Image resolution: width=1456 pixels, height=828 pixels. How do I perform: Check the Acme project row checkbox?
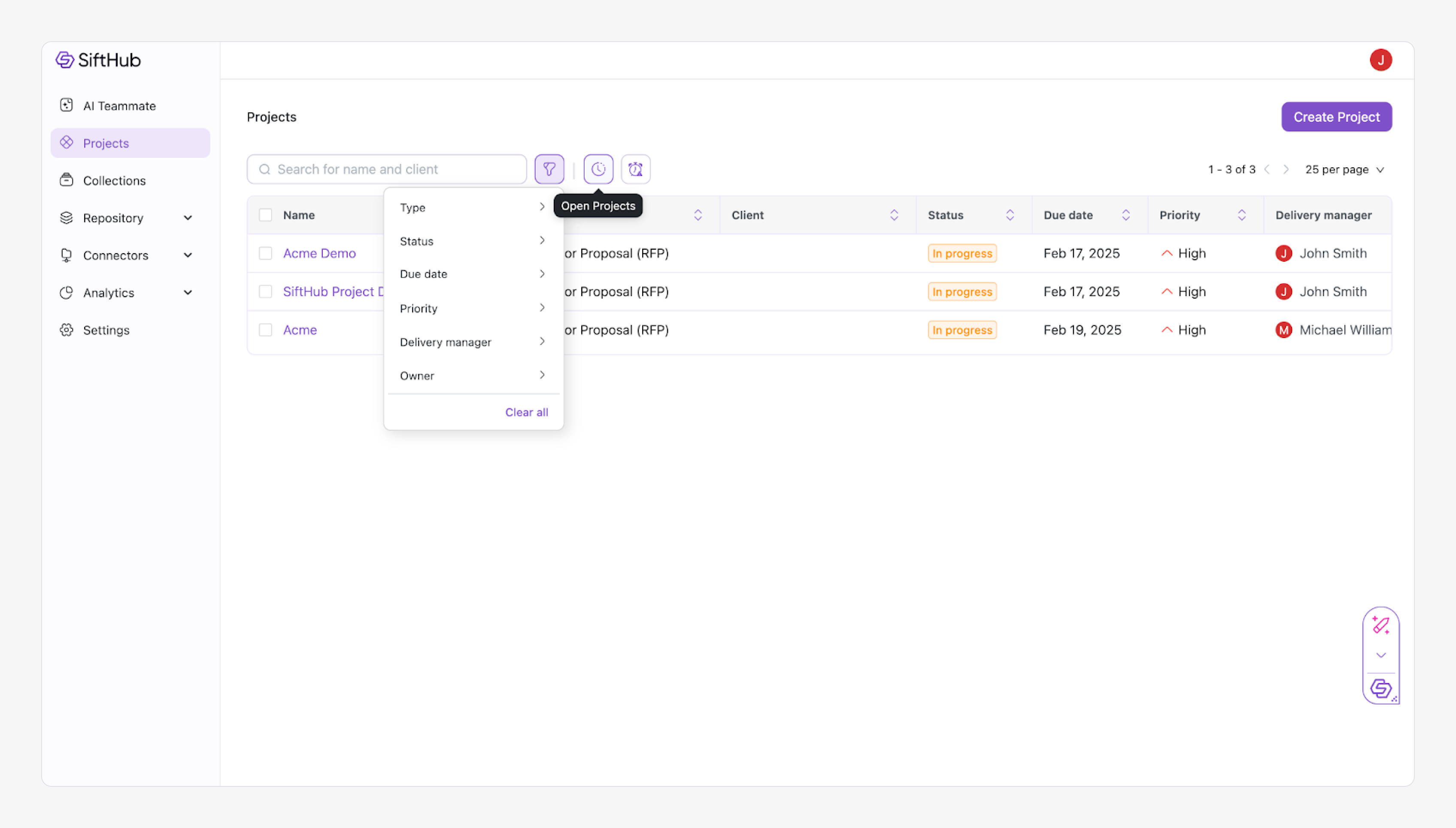click(265, 330)
